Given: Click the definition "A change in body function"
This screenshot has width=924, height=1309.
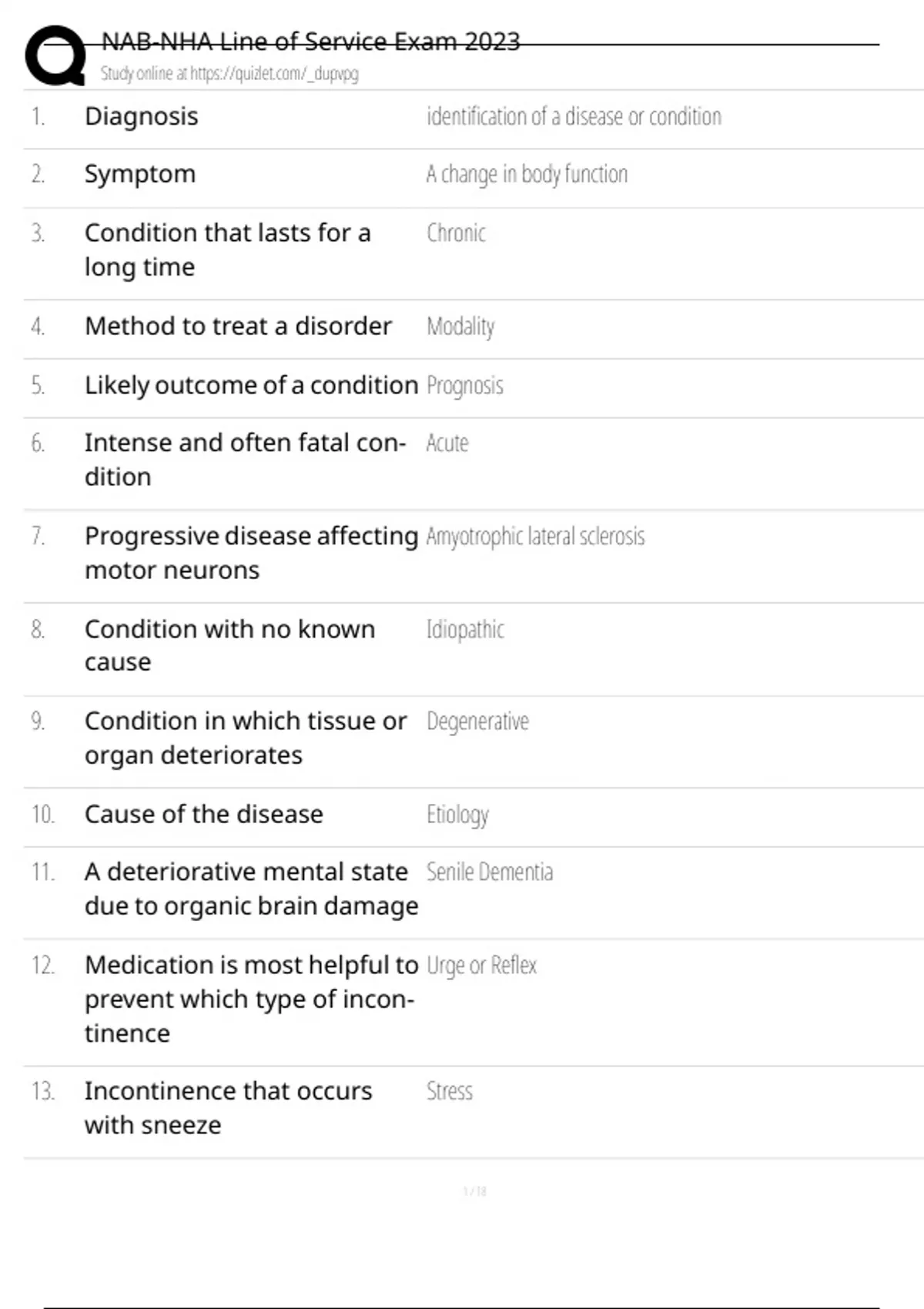Looking at the screenshot, I should tap(527, 174).
